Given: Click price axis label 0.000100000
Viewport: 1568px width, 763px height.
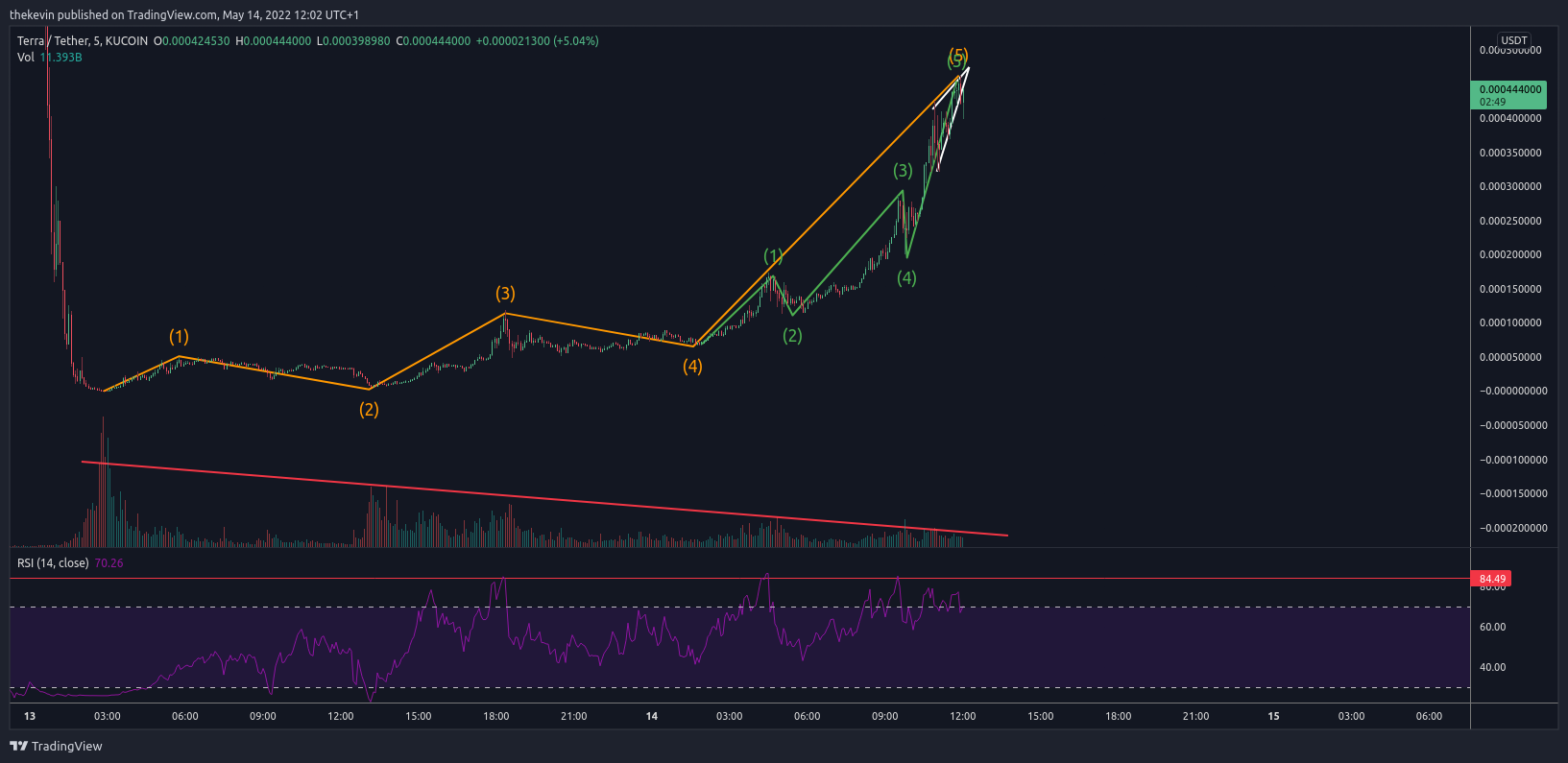Looking at the screenshot, I should pos(1510,323).
